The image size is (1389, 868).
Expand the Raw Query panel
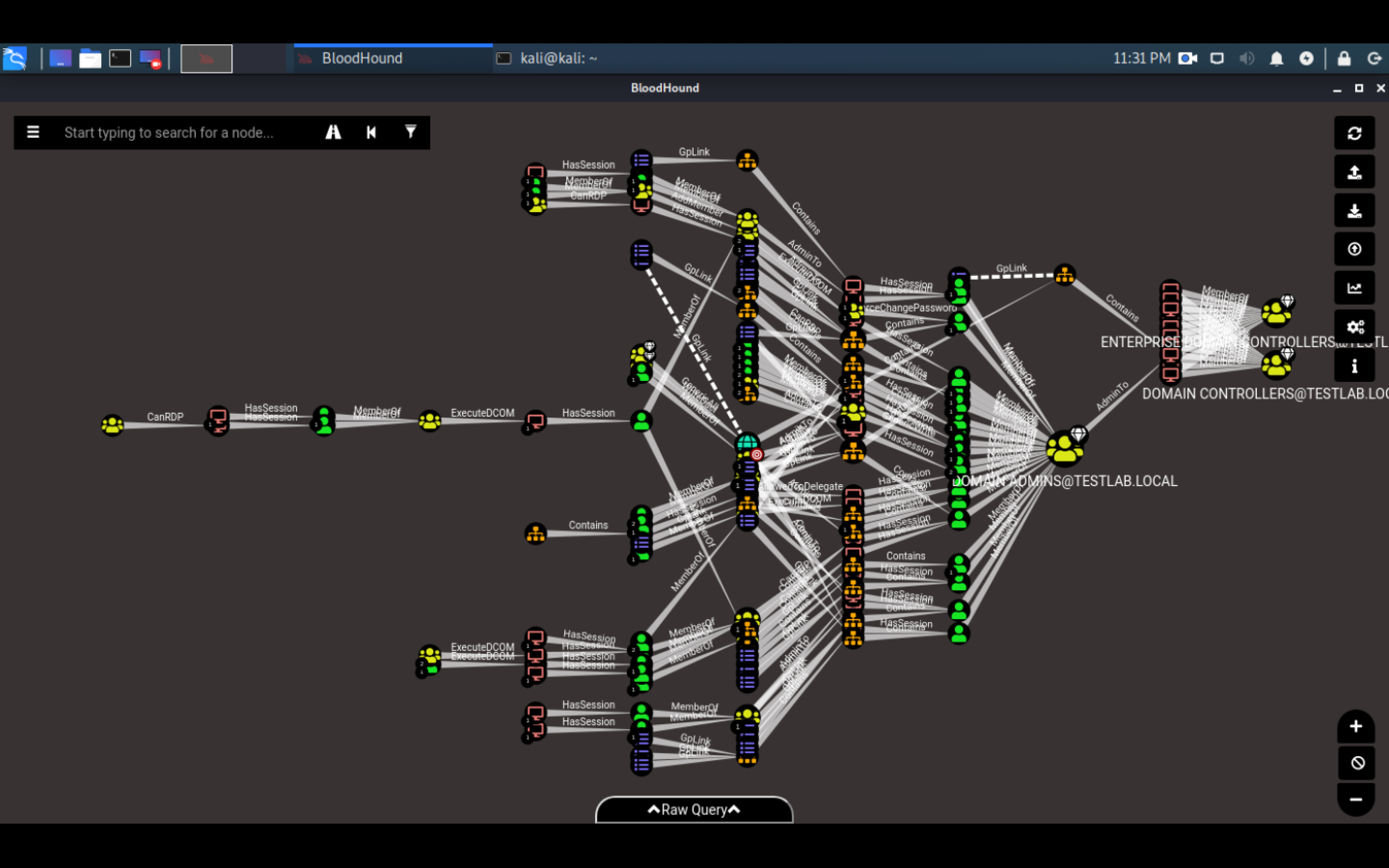[694, 810]
